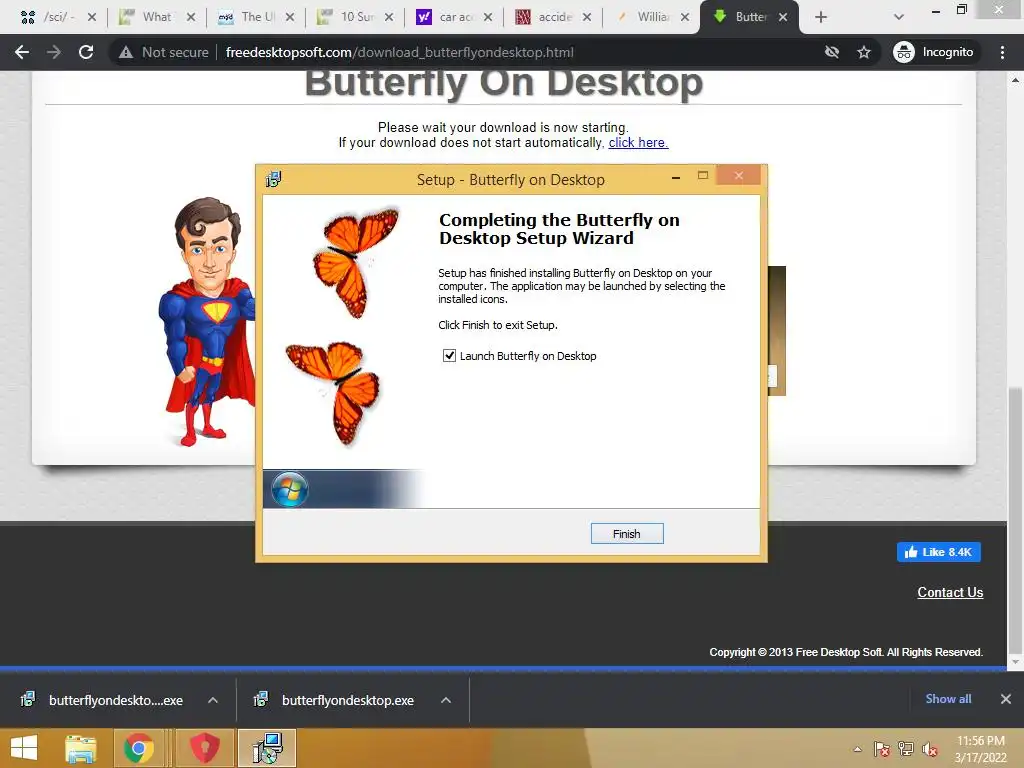Go forward with the browser forward arrow

[x=54, y=52]
